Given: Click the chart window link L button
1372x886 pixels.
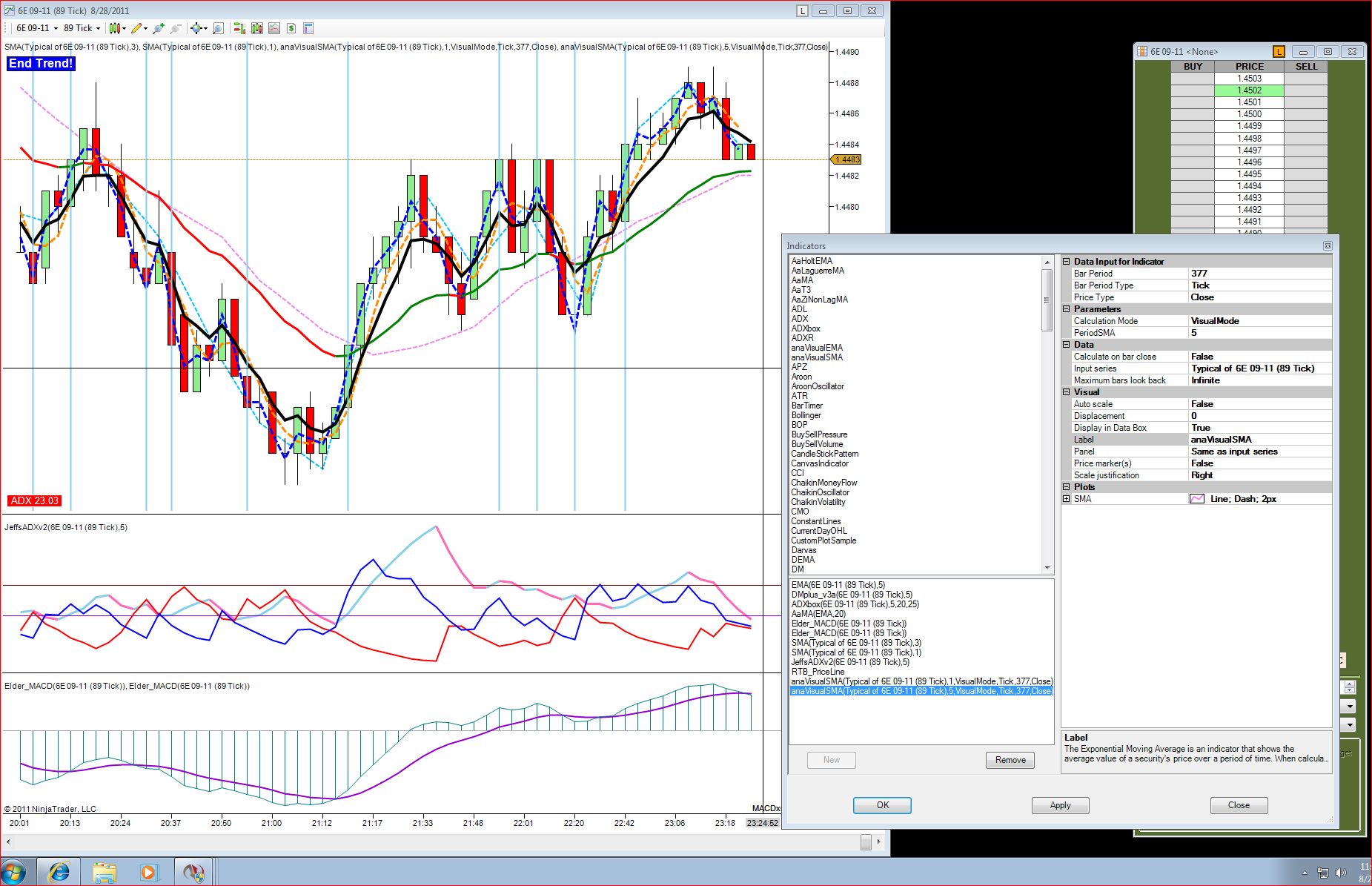Looking at the screenshot, I should pos(803,10).
